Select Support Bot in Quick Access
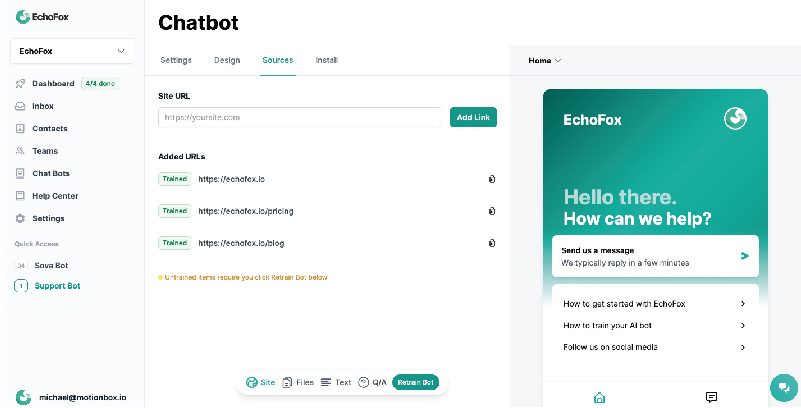The width and height of the screenshot is (801, 408). click(x=56, y=286)
